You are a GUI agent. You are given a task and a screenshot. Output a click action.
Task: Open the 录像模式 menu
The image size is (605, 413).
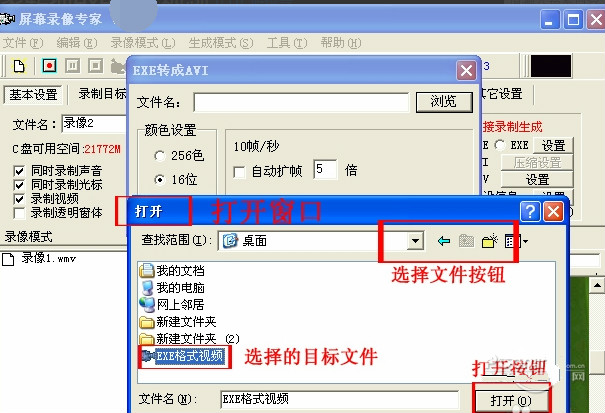pyautogui.click(x=143, y=43)
